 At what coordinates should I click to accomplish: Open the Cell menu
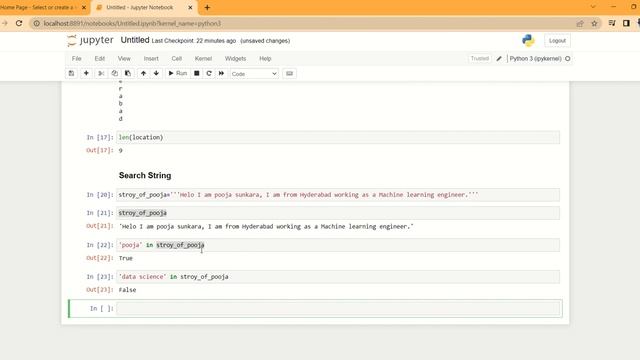[x=176, y=59]
